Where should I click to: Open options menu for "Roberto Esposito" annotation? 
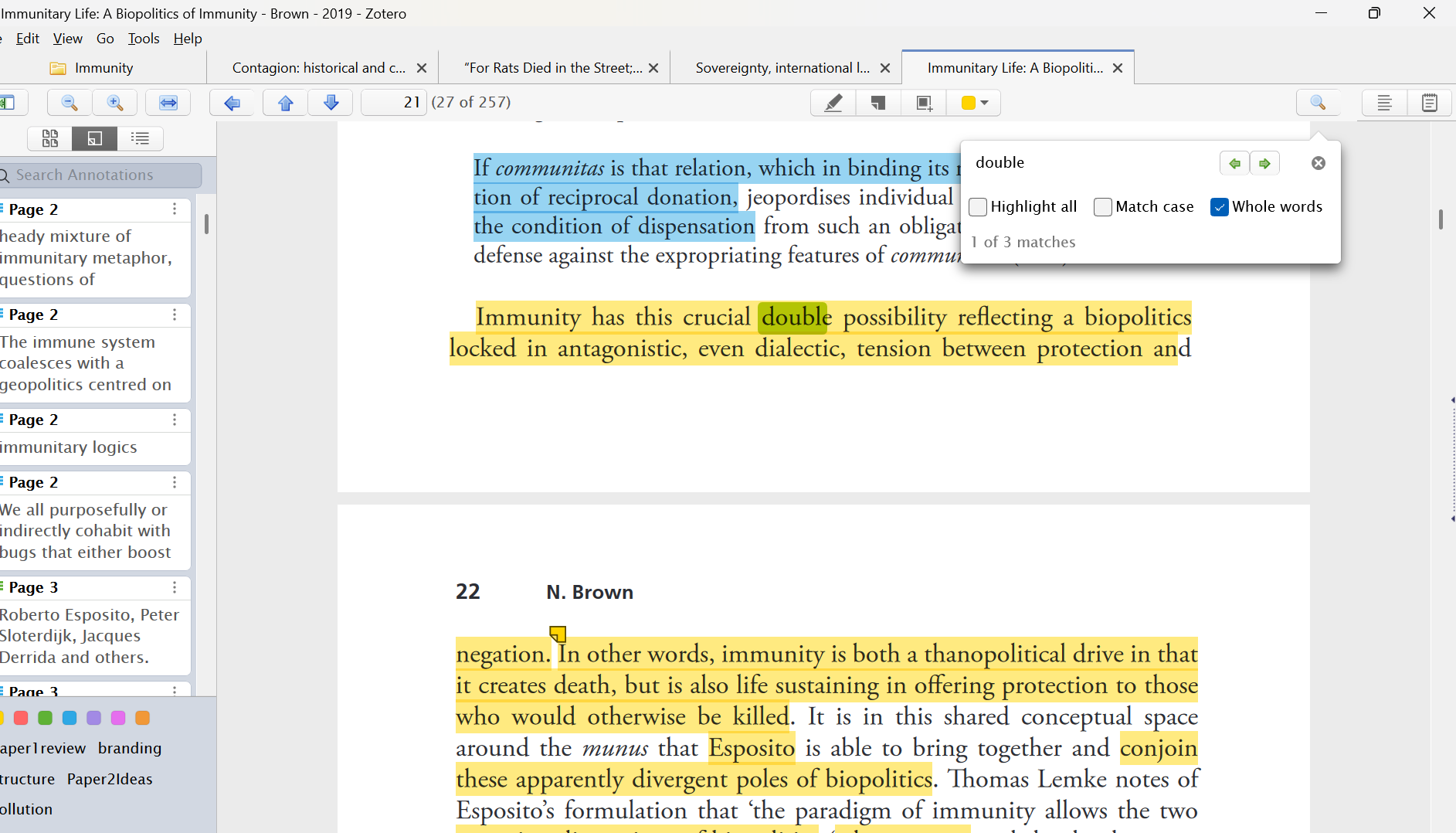[175, 587]
